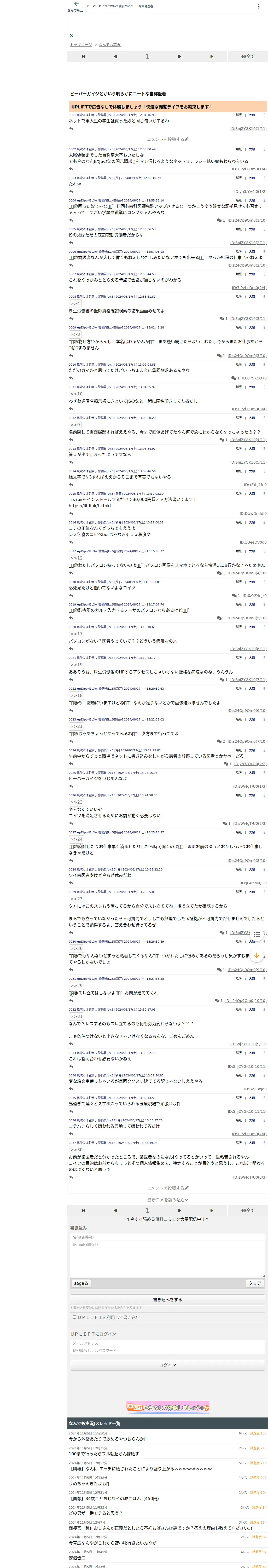Click the 名前(省略可) name field
Image resolution: width=268 pixels, height=1568 pixels.
(167, 1237)
